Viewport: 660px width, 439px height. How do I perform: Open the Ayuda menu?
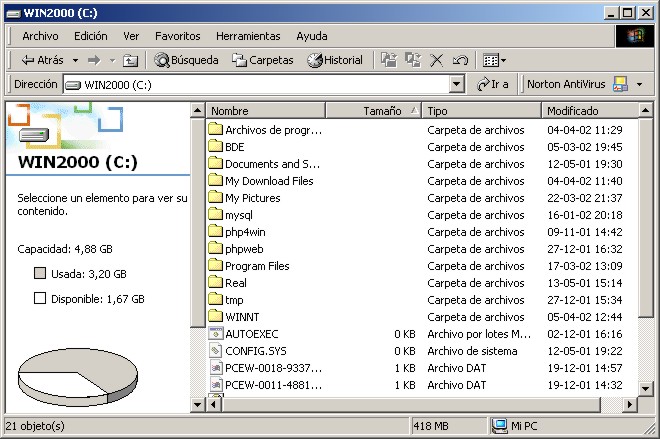(x=312, y=36)
